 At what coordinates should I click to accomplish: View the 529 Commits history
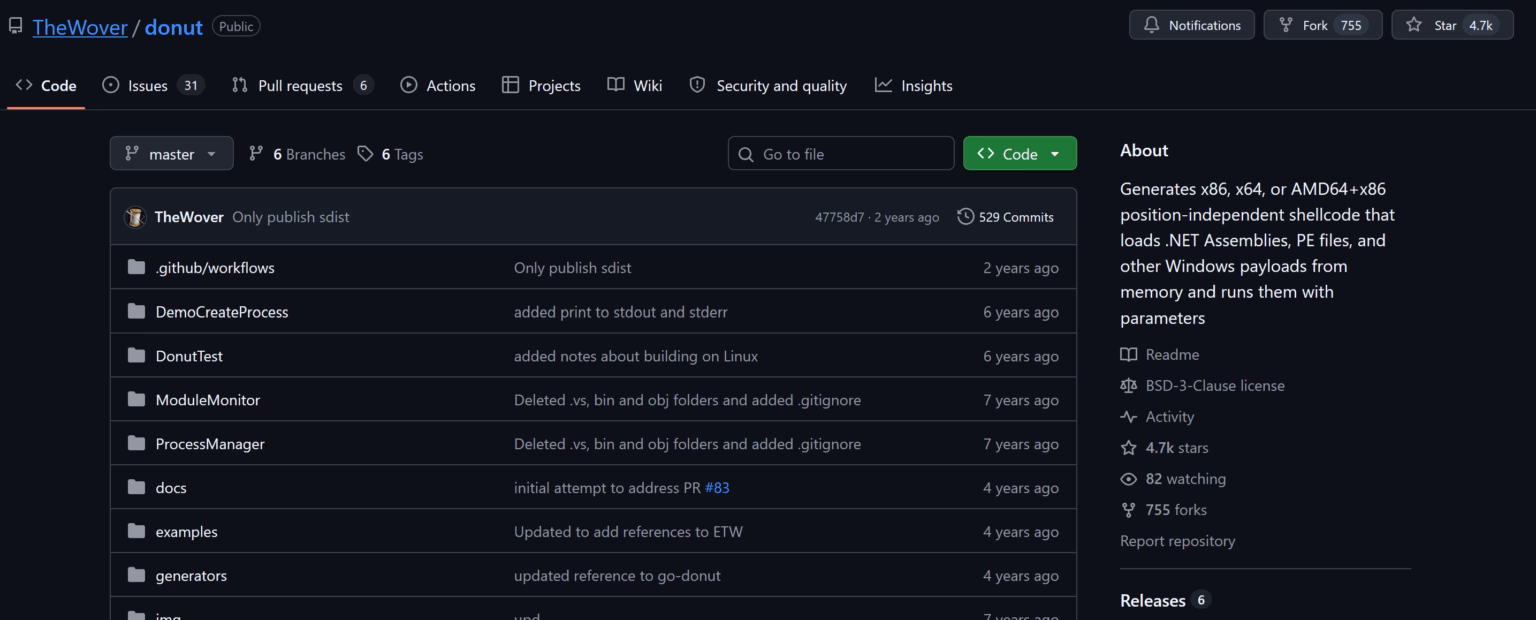click(x=1005, y=217)
